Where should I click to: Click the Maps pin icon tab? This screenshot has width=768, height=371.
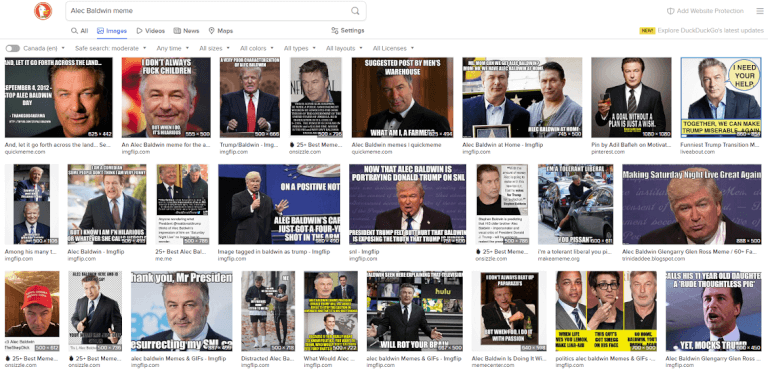212,30
